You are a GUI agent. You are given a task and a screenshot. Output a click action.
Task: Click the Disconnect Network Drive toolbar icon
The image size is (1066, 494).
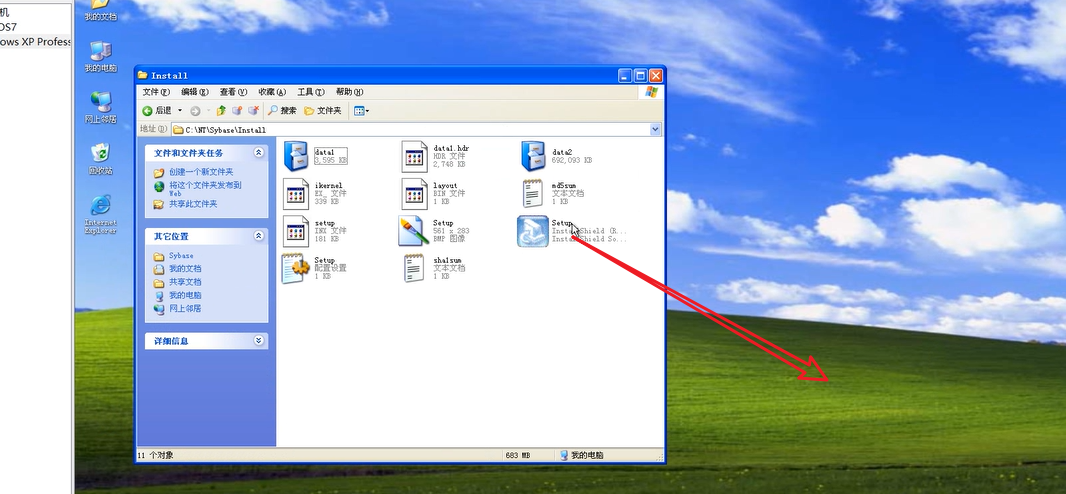pos(254,111)
